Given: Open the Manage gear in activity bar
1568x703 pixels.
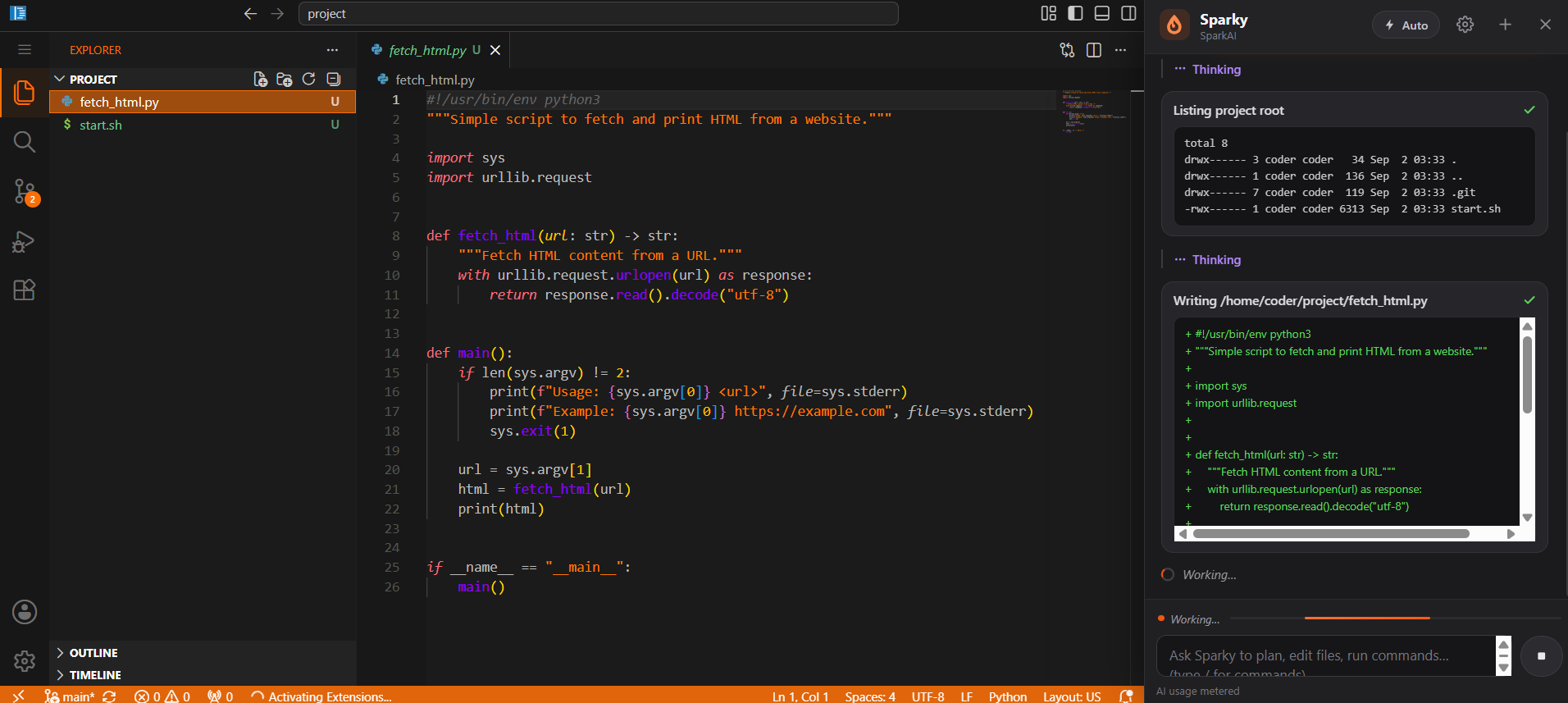Looking at the screenshot, I should [25, 661].
